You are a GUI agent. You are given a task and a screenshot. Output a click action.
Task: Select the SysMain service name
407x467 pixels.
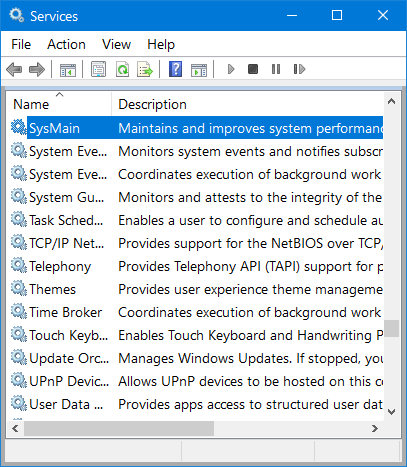(x=54, y=128)
